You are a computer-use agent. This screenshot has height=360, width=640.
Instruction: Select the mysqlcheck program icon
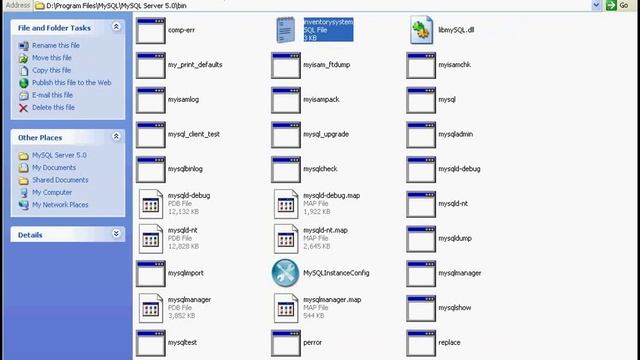tap(286, 169)
